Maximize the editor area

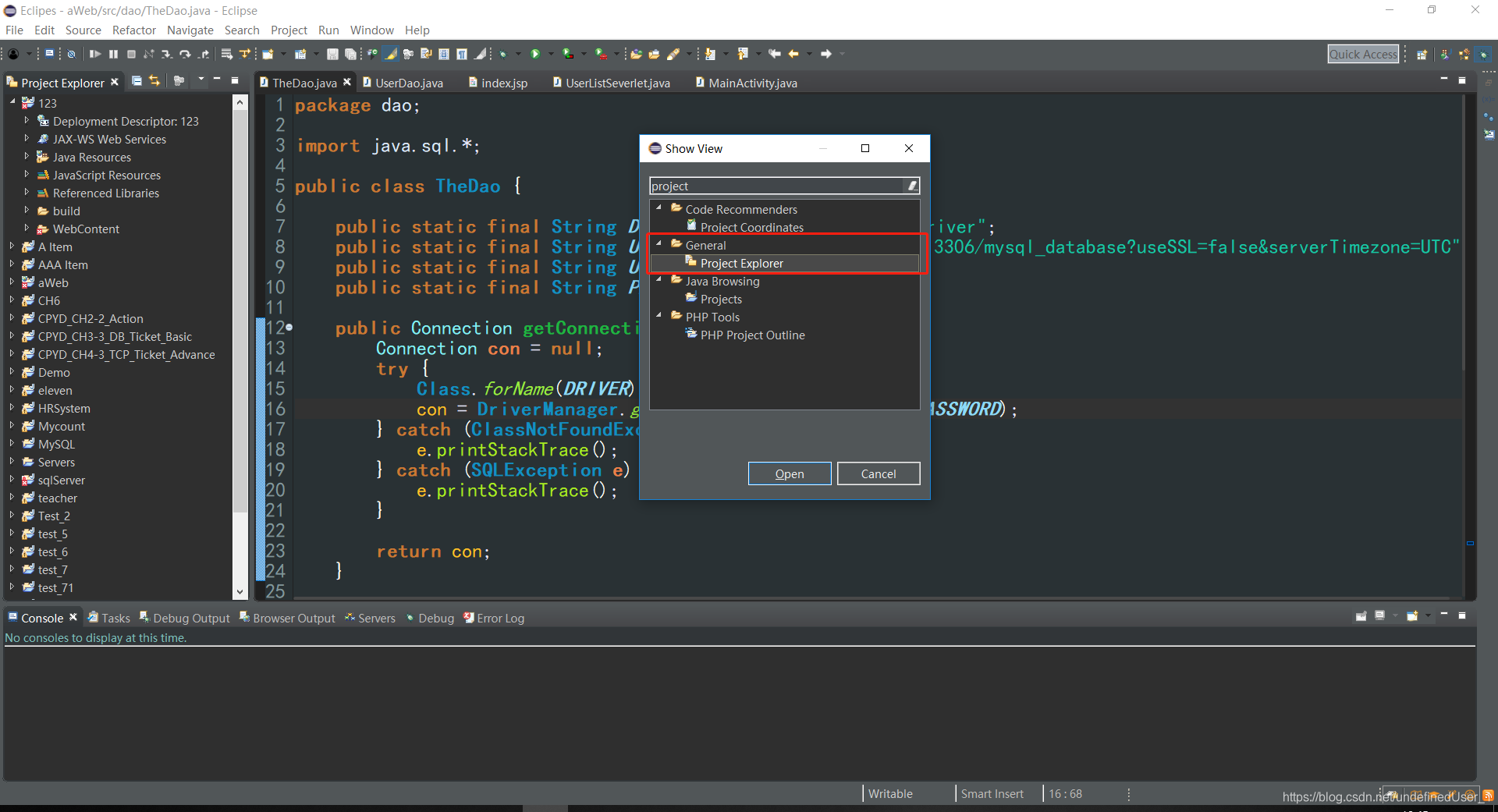[1462, 80]
